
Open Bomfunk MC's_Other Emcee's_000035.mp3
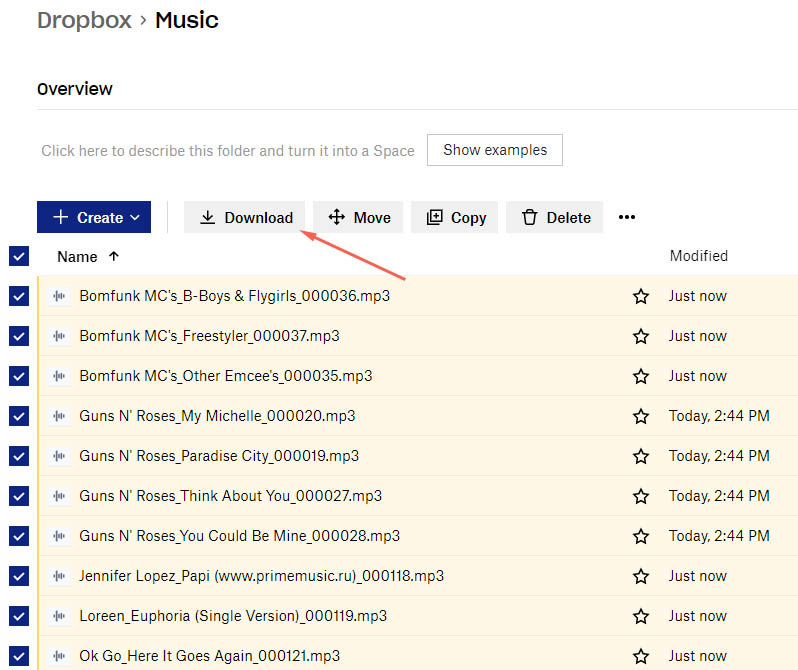point(225,376)
